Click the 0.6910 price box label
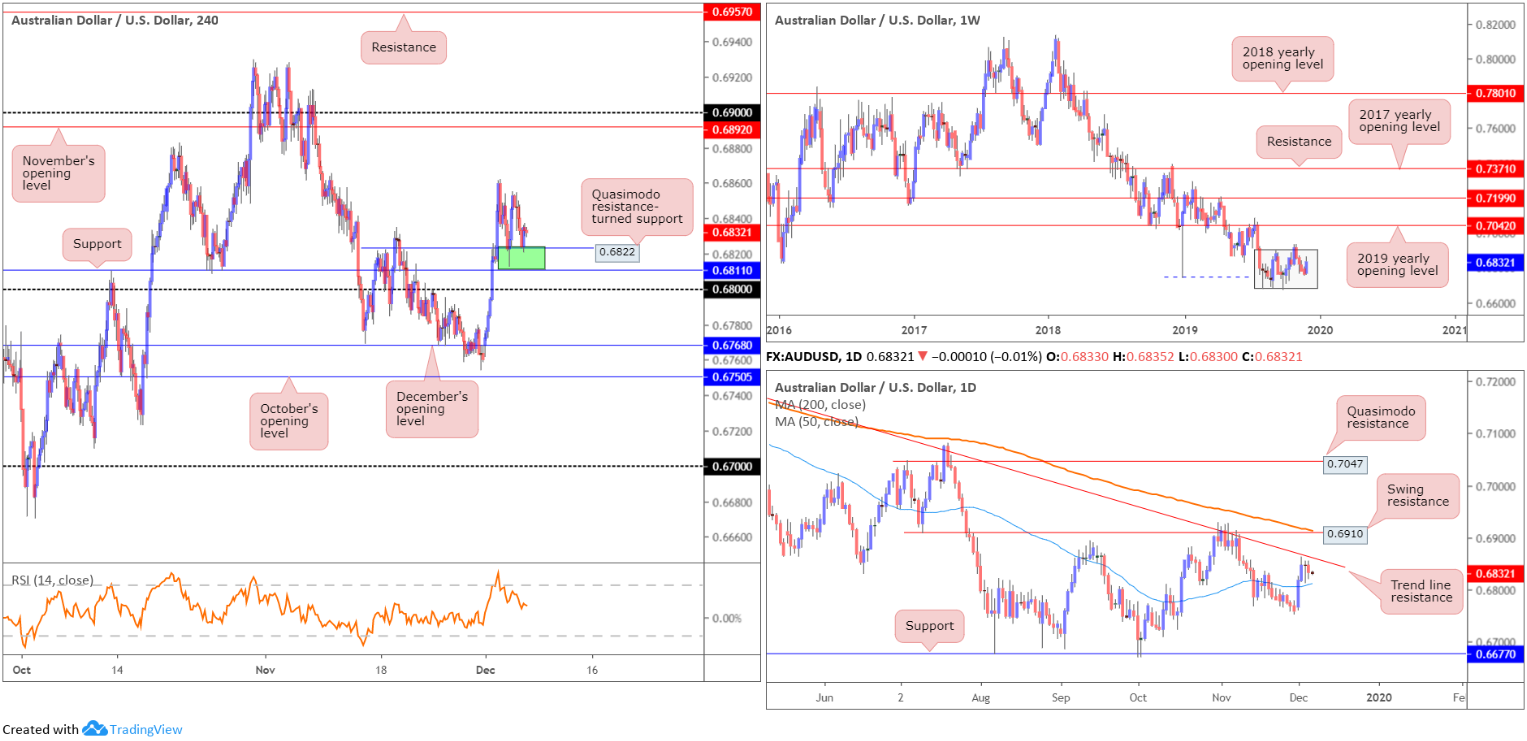The image size is (1527, 741). pos(1346,533)
